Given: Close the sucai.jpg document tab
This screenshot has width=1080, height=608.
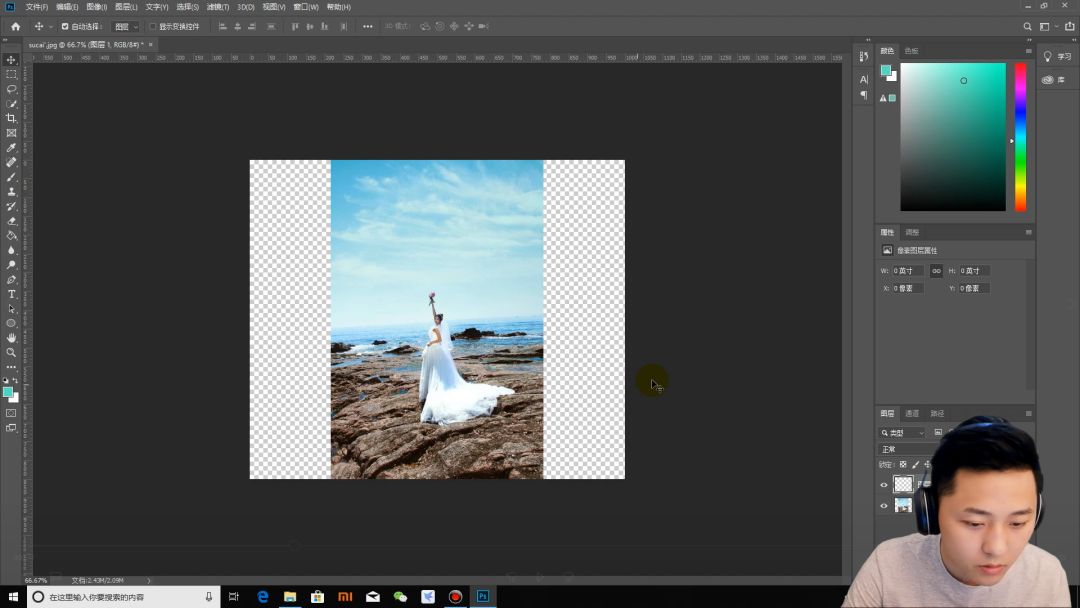Looking at the screenshot, I should click(151, 44).
